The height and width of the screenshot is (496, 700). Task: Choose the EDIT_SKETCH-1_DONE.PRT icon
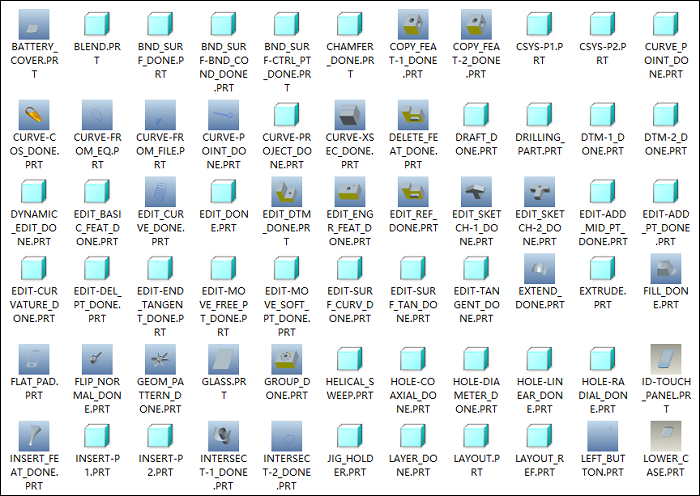476,192
